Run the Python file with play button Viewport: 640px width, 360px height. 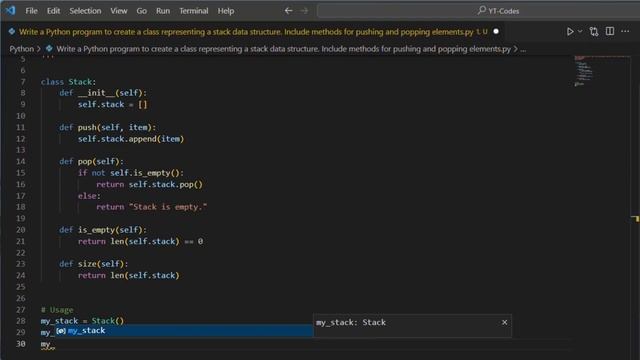tap(570, 31)
